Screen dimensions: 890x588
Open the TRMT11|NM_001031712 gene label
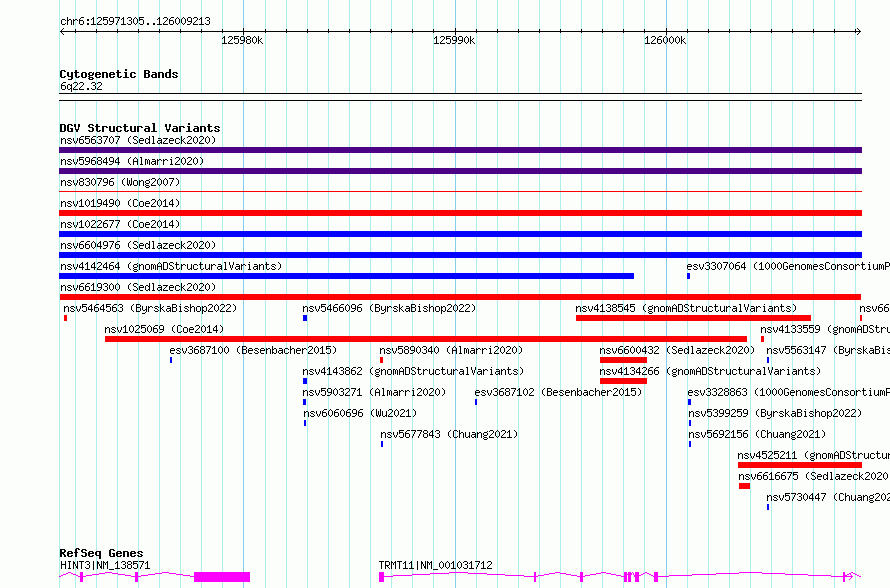(x=435, y=565)
